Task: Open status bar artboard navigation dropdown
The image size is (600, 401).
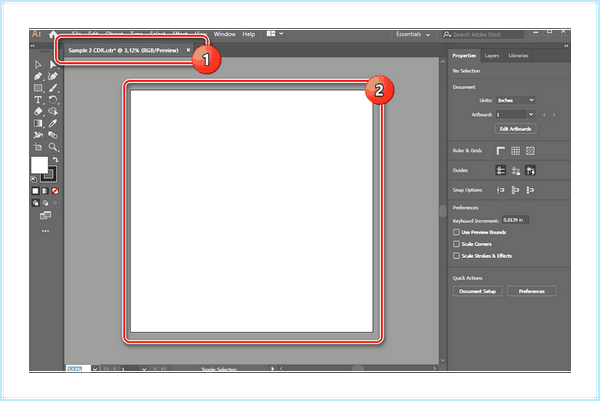Action: [144, 369]
